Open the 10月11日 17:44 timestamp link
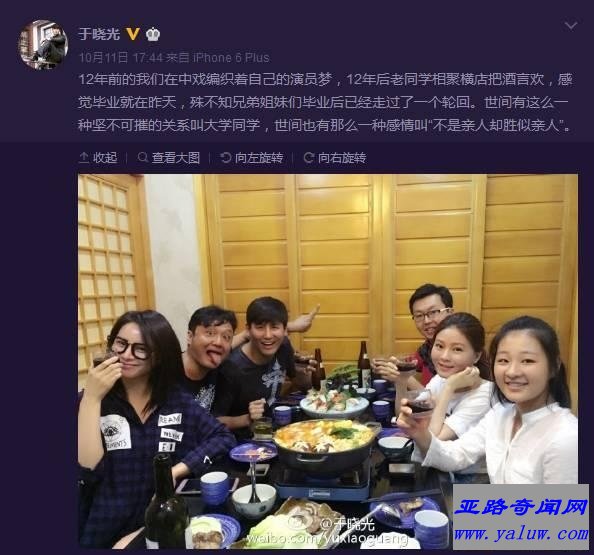 [x=120, y=58]
